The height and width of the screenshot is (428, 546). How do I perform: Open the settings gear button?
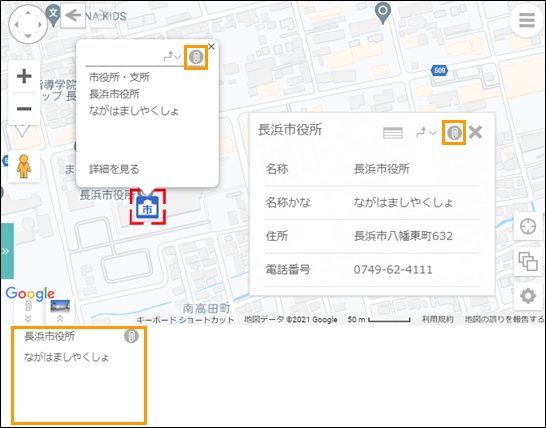(x=528, y=296)
